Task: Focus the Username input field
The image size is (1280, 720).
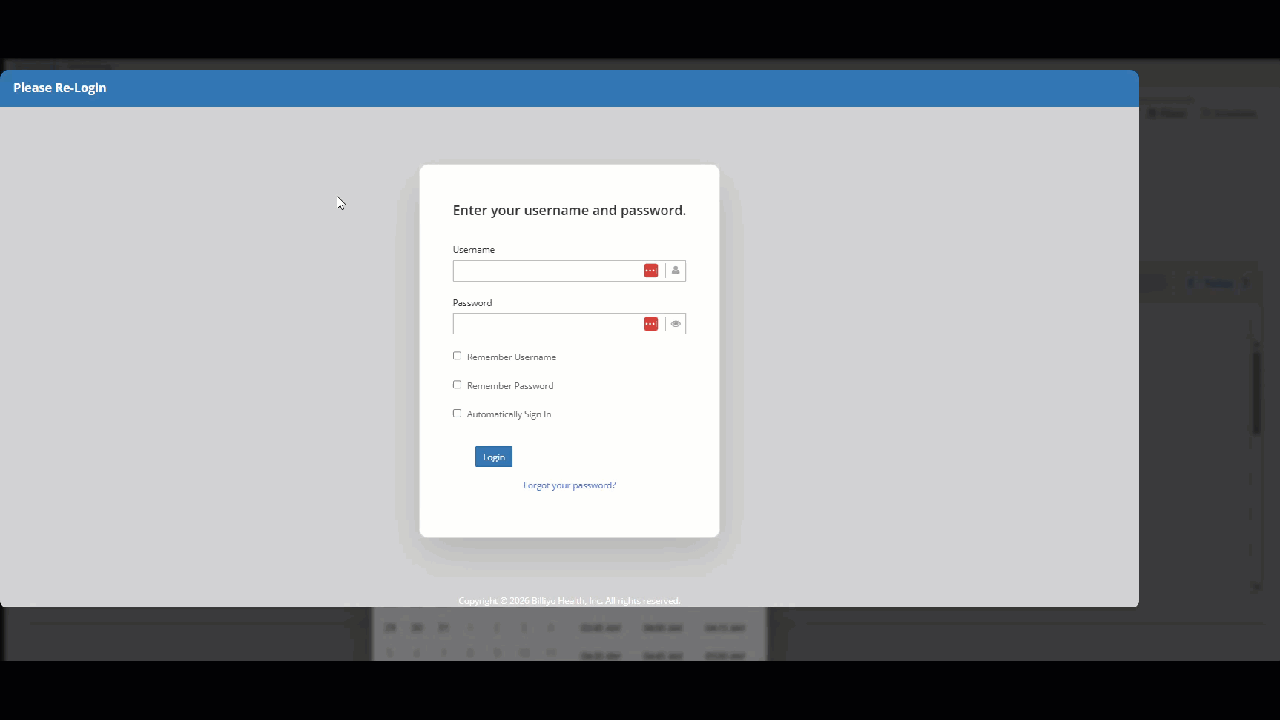Action: pyautogui.click(x=546, y=271)
